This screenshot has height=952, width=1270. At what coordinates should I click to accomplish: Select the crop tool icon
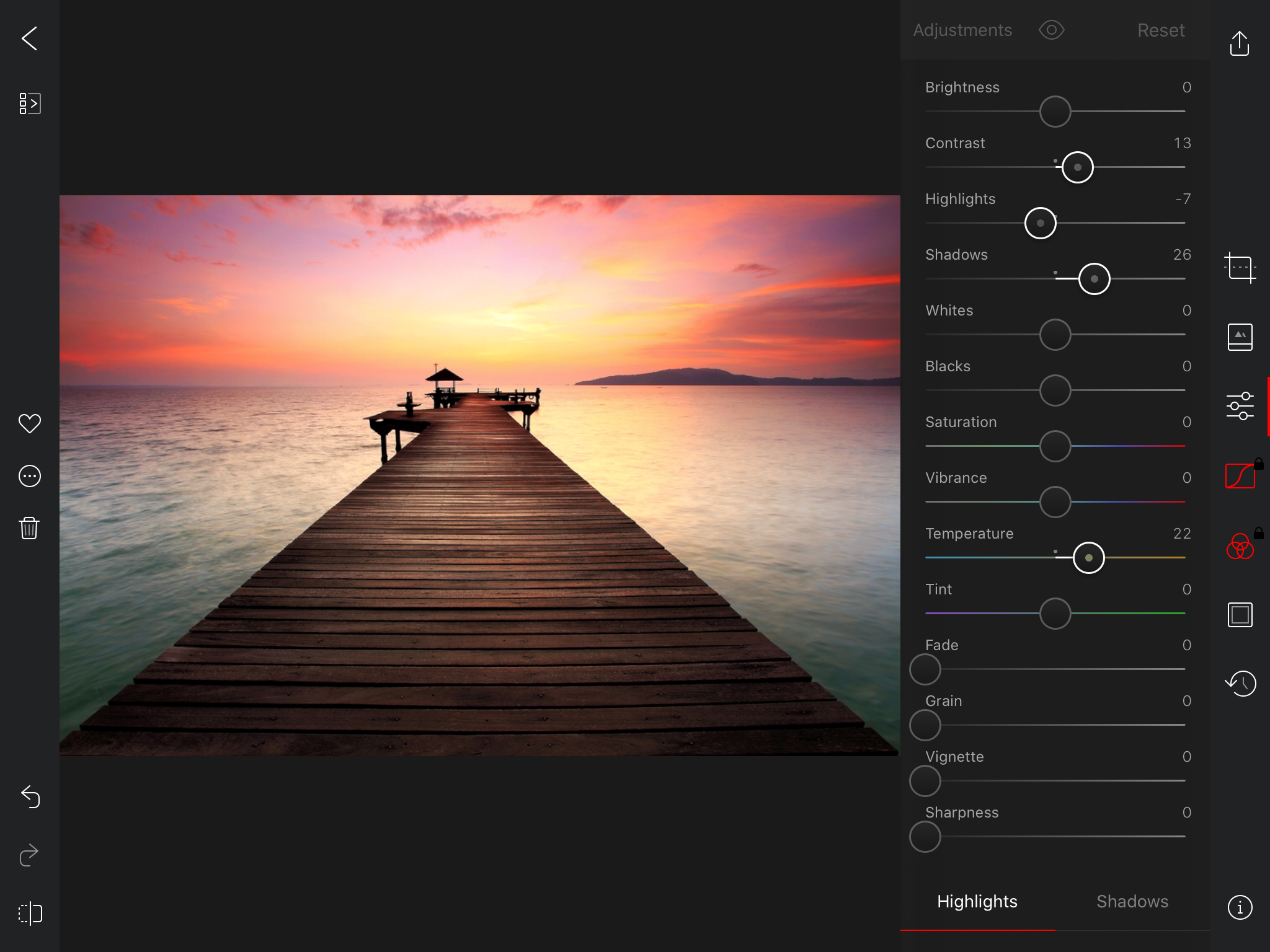tap(1240, 268)
